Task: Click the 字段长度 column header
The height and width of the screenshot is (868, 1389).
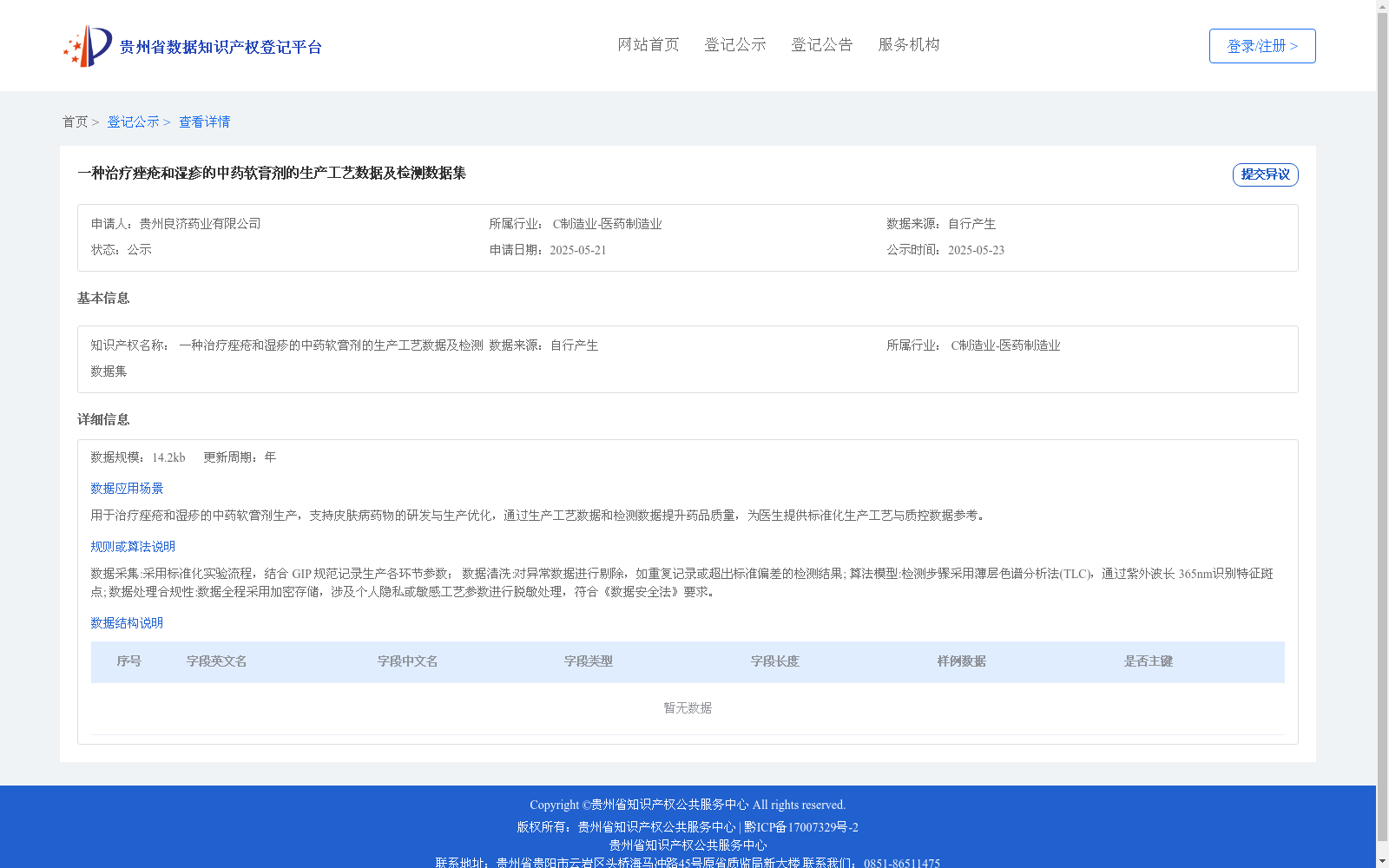Action: point(775,661)
